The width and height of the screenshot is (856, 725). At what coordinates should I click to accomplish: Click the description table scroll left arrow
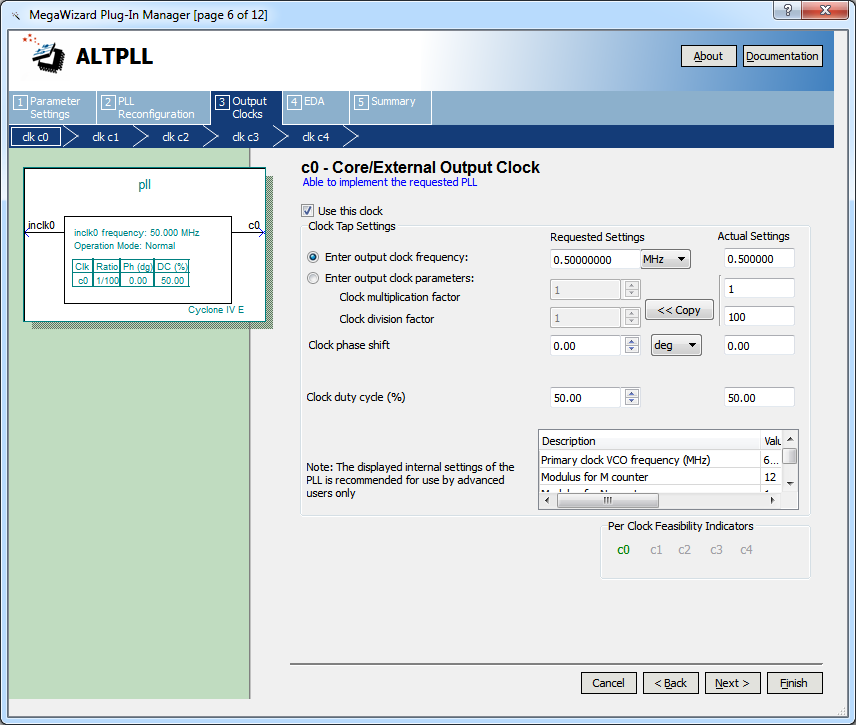point(547,501)
